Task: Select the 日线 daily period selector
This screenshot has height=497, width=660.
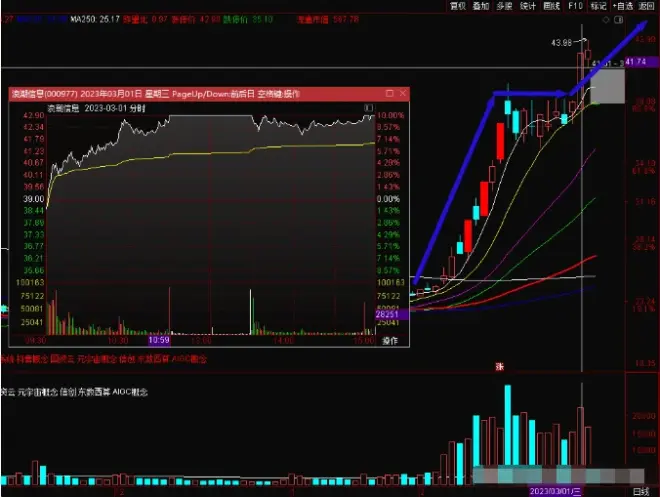Action: 639,491
